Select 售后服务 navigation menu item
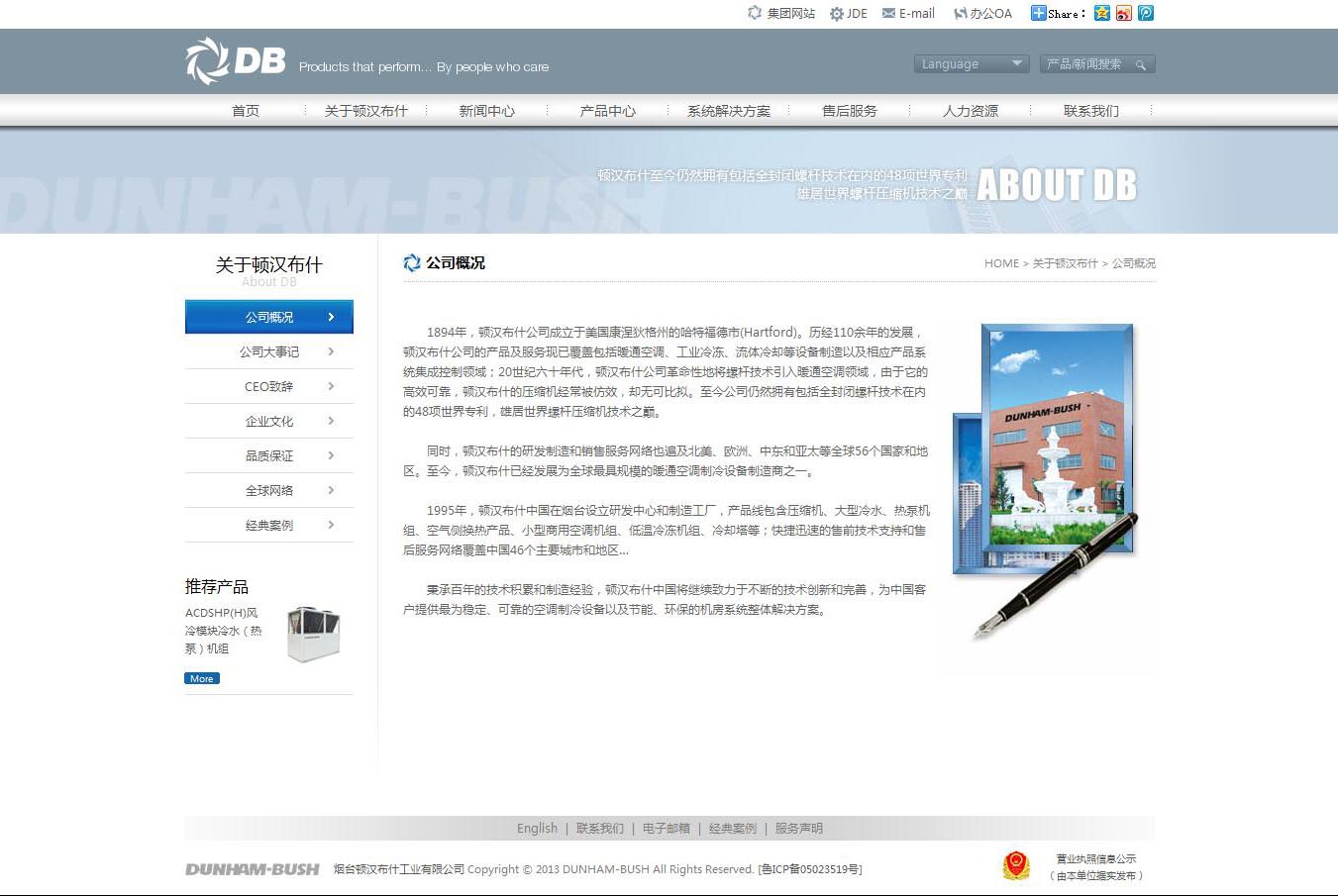1338x896 pixels. (849, 111)
